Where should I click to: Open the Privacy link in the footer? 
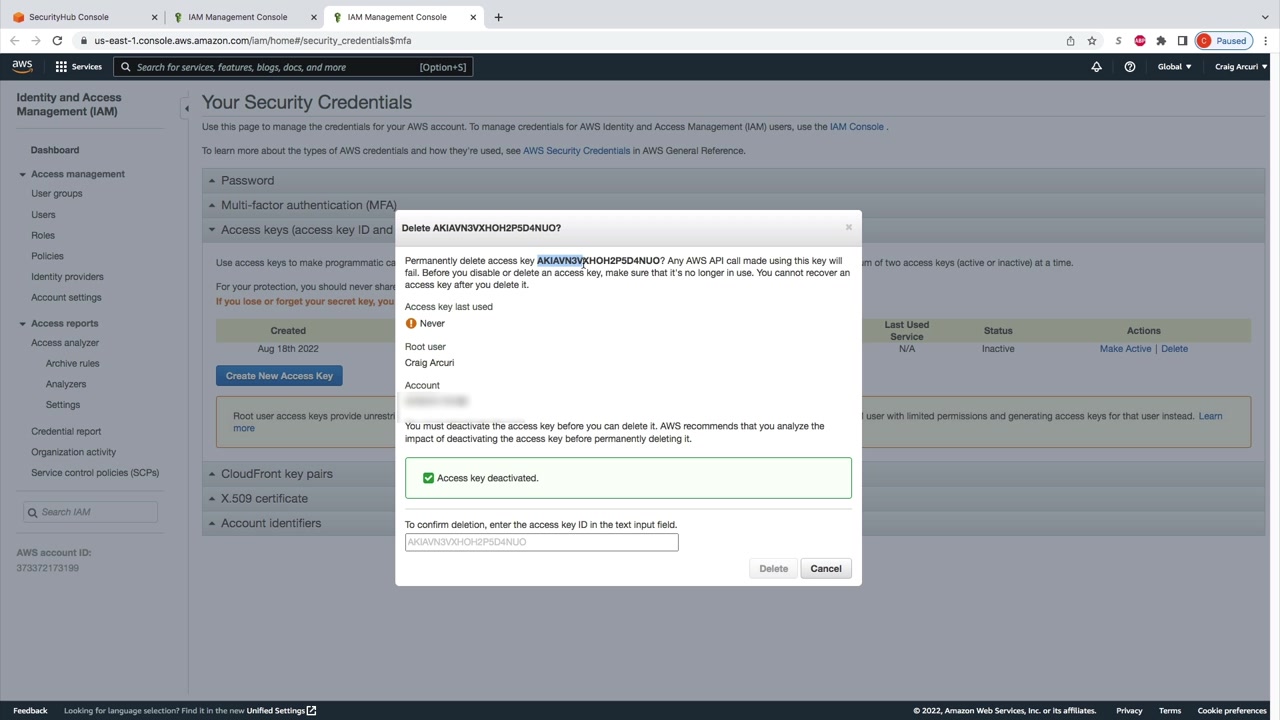coord(1129,711)
